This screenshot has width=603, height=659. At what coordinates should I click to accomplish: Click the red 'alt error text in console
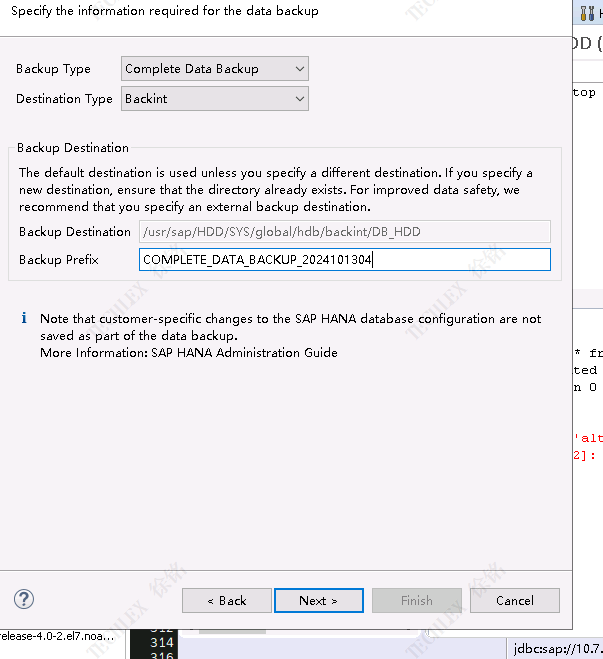pos(588,438)
